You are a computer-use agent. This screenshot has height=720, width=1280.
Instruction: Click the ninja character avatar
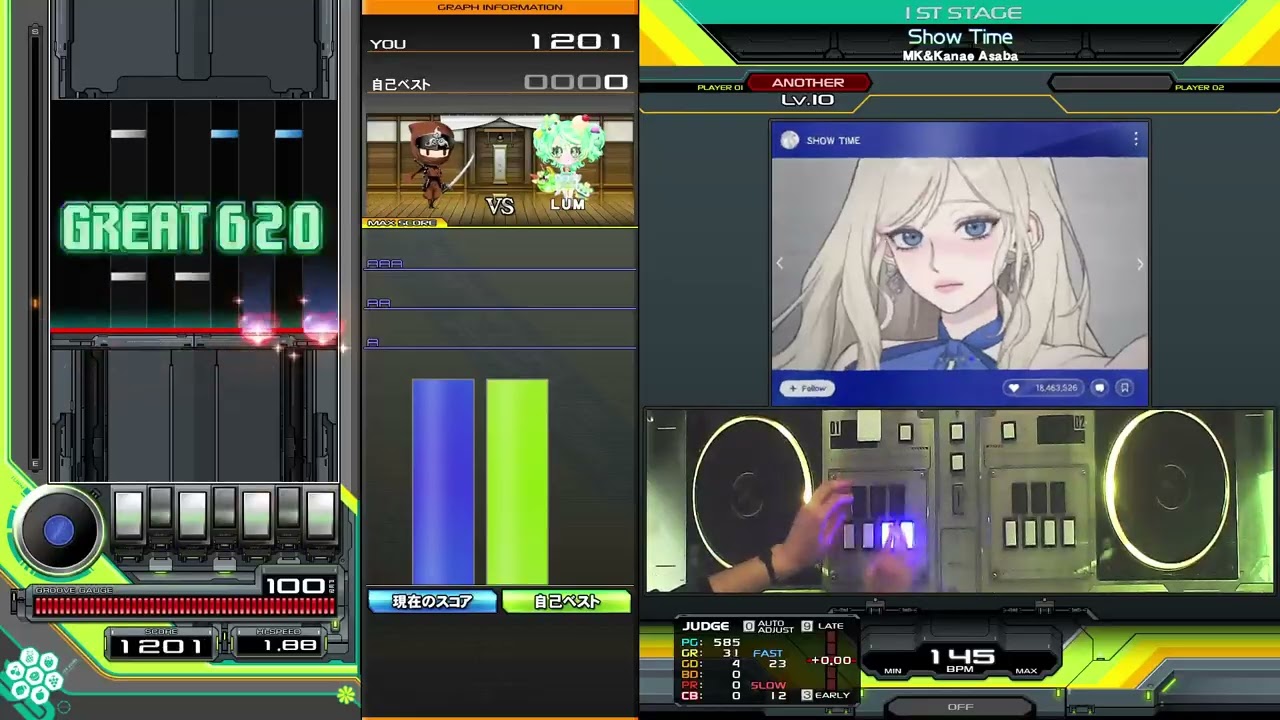[x=434, y=166]
